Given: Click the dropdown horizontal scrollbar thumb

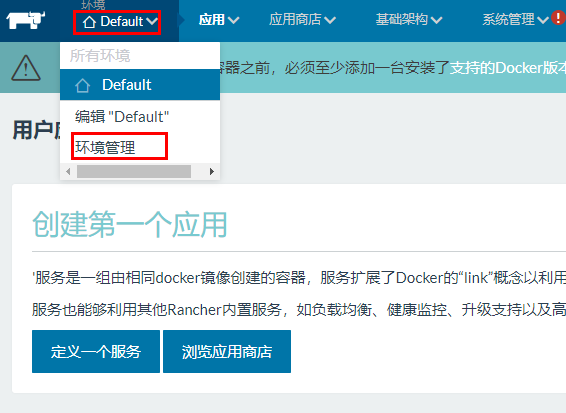Looking at the screenshot, I should pos(134,171).
